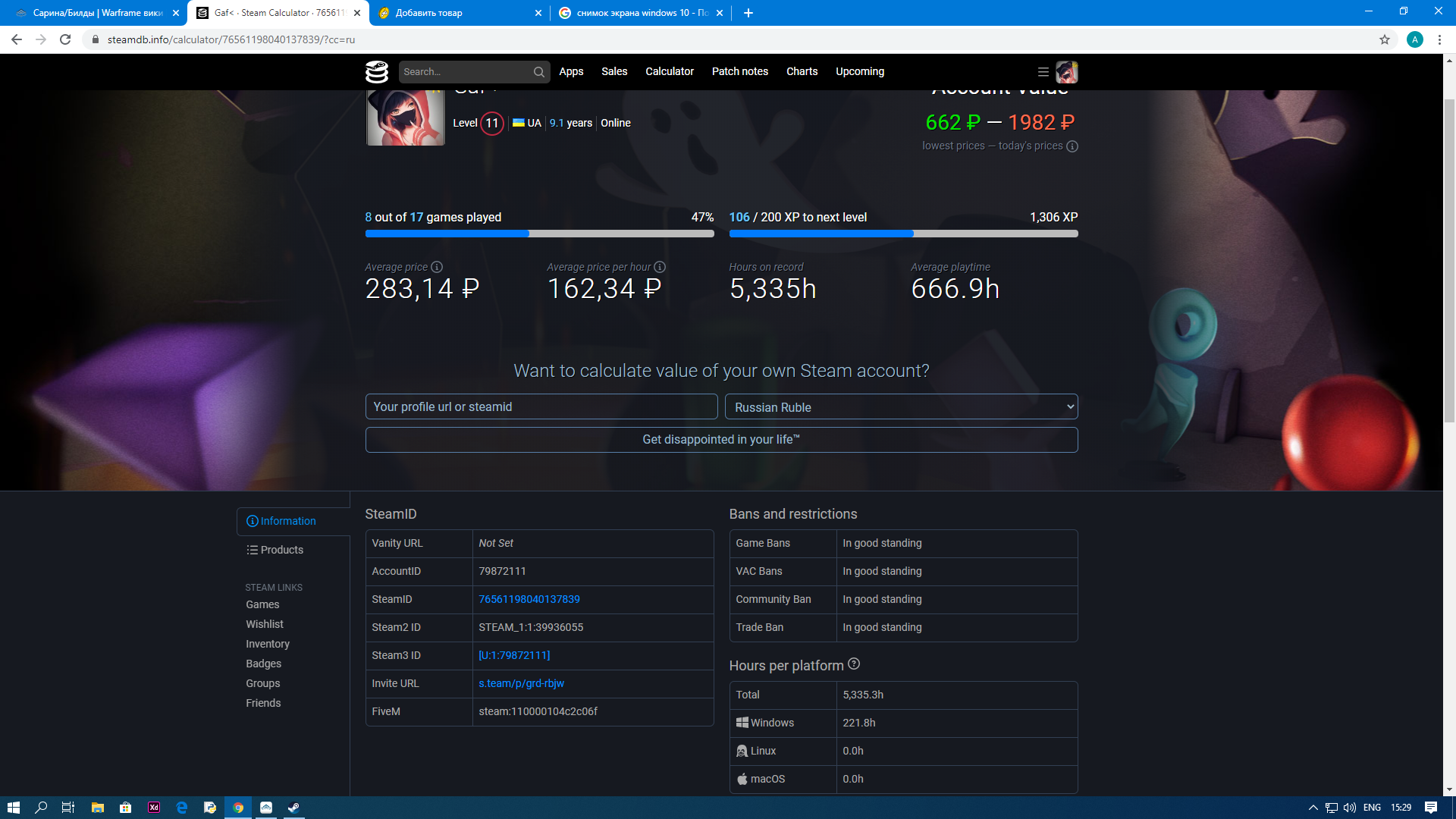Show hidden system tray icons
The width and height of the screenshot is (1456, 819).
[1313, 808]
